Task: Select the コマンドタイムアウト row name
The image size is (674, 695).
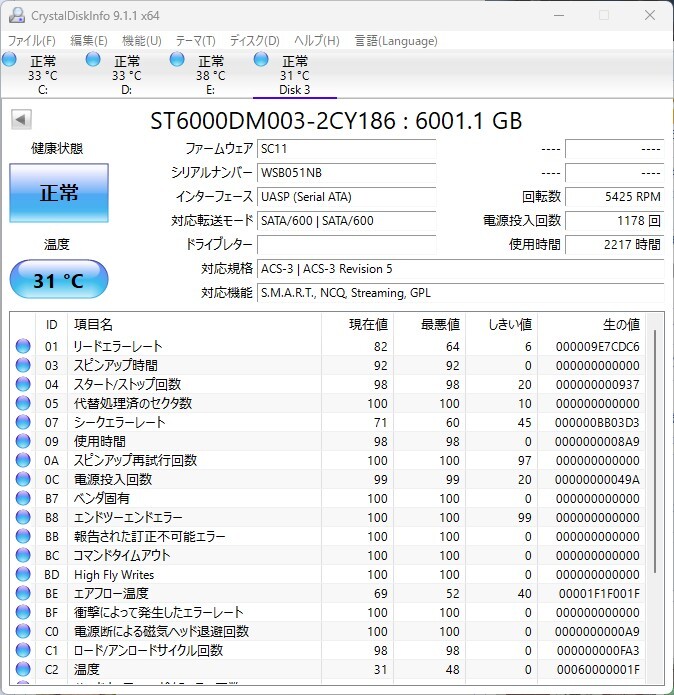Action: click(122, 555)
